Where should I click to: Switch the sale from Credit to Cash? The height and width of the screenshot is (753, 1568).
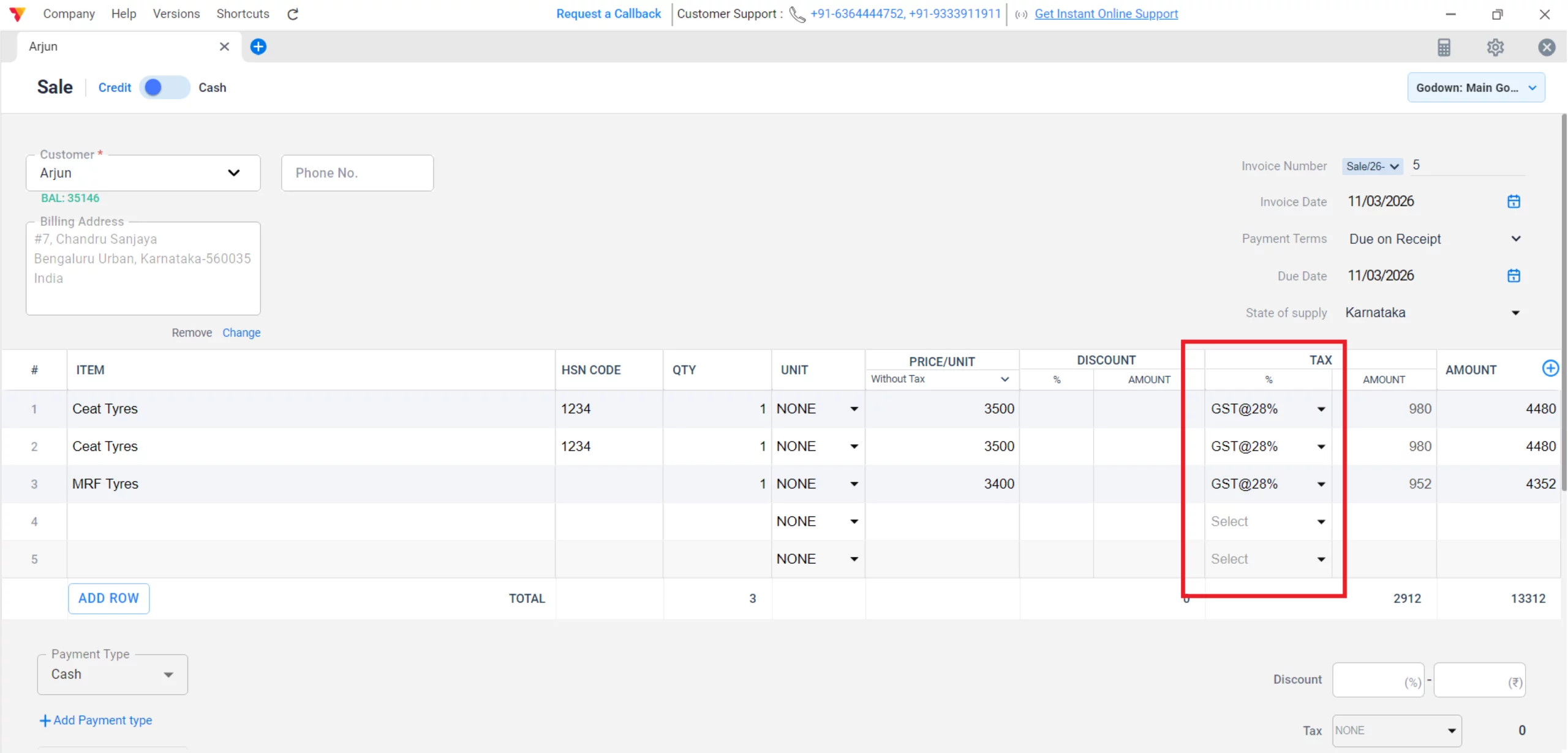pos(164,87)
